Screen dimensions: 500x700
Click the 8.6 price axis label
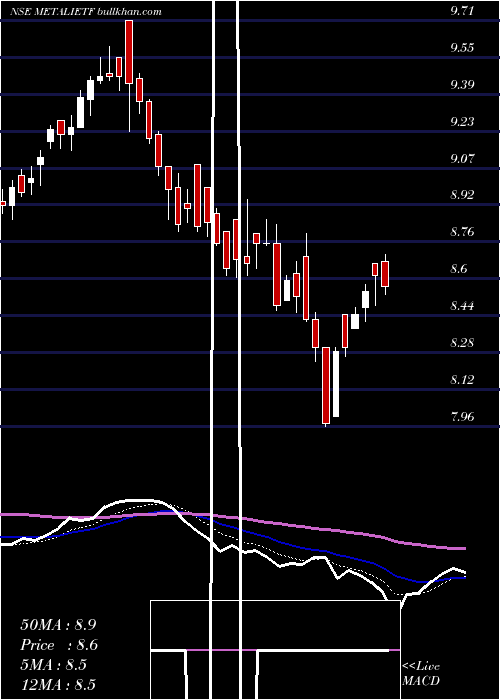coord(458,269)
